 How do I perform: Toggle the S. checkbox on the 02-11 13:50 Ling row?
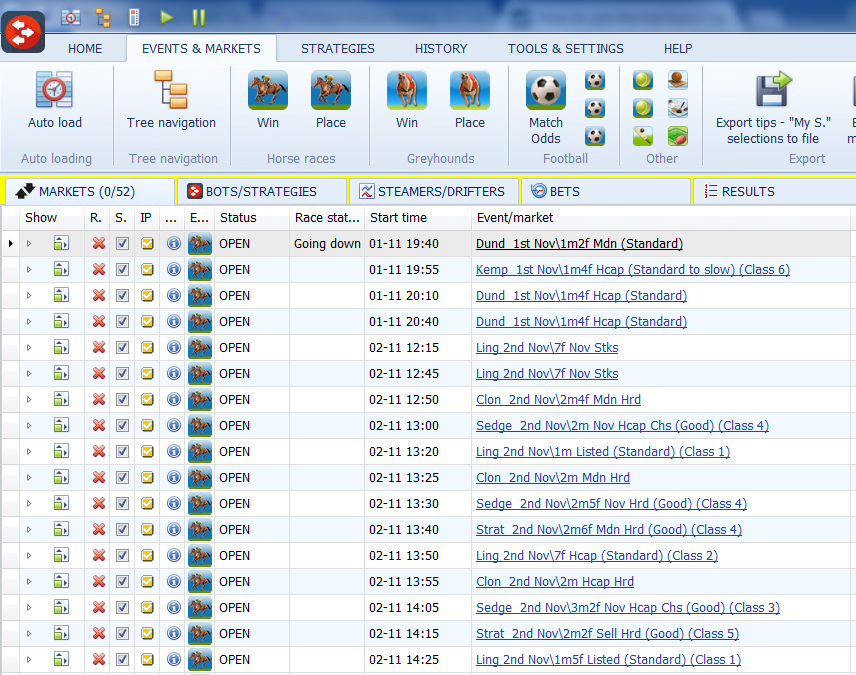point(122,556)
